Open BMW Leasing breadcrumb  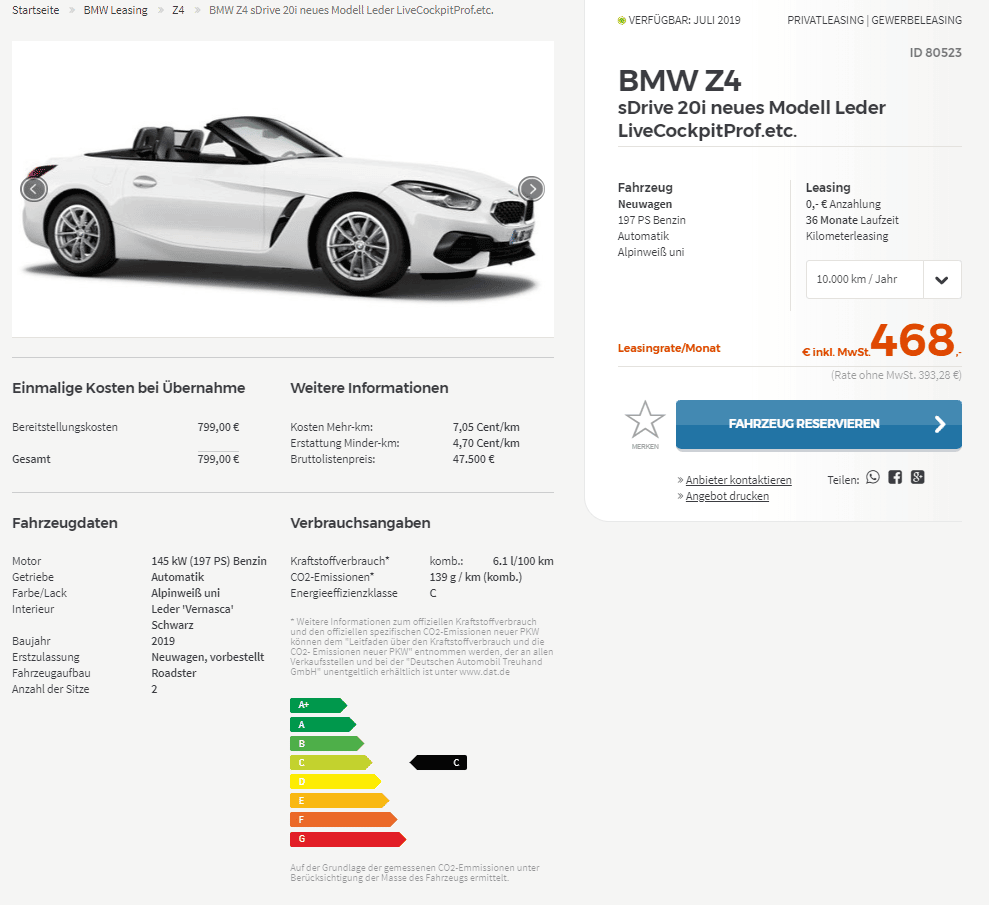(x=115, y=10)
